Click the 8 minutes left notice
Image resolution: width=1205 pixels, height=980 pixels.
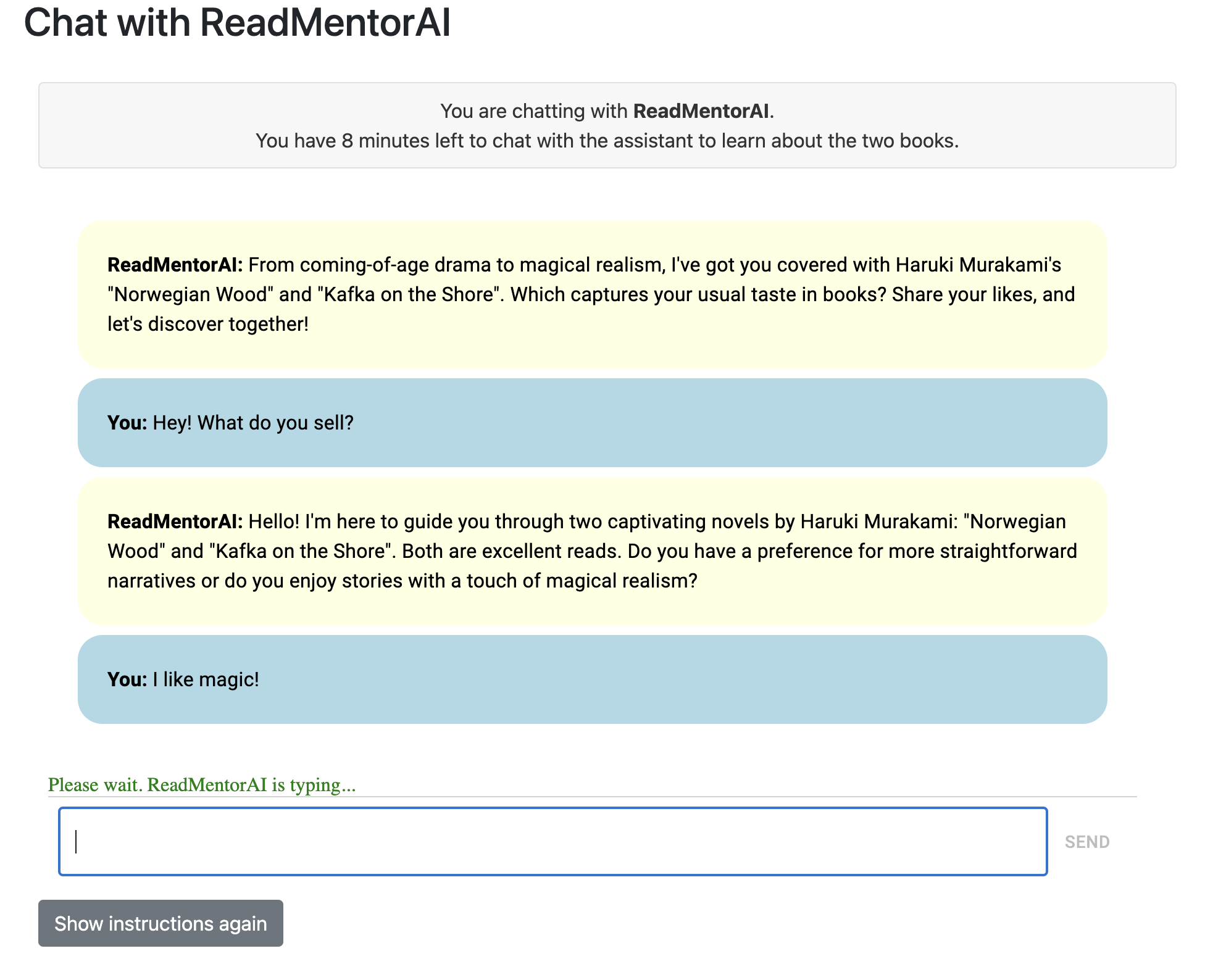(607, 141)
